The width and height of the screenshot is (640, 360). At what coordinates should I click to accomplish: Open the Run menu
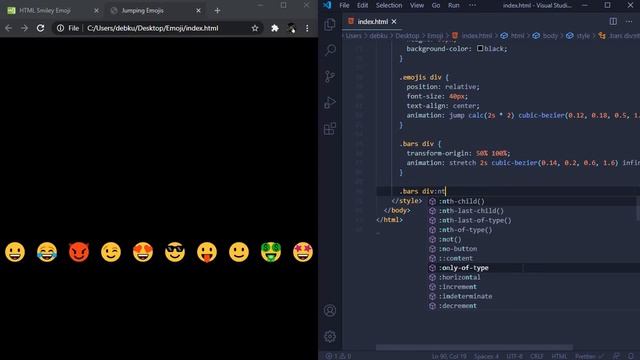[453, 5]
